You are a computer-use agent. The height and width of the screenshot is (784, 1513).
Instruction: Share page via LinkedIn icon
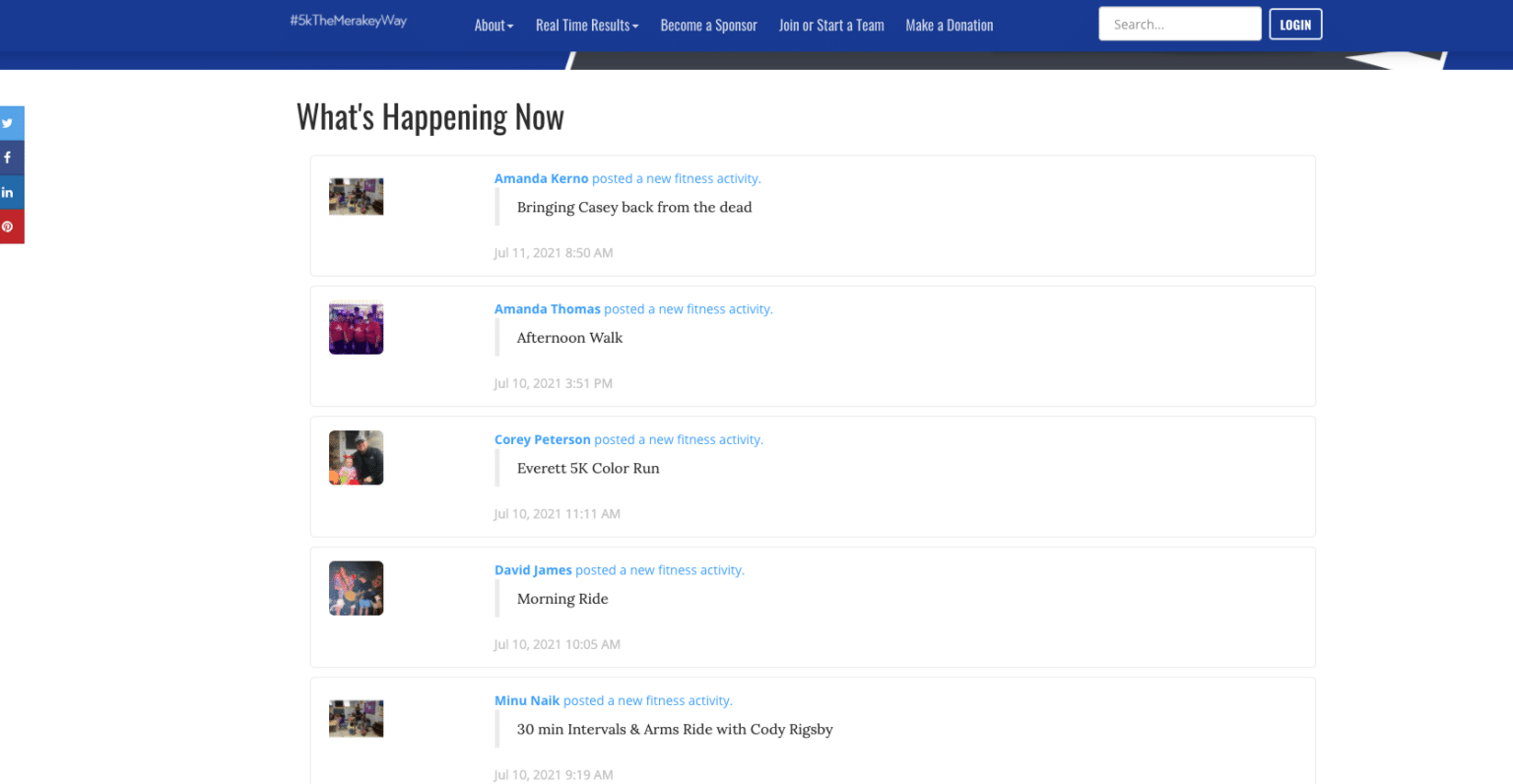[8, 192]
